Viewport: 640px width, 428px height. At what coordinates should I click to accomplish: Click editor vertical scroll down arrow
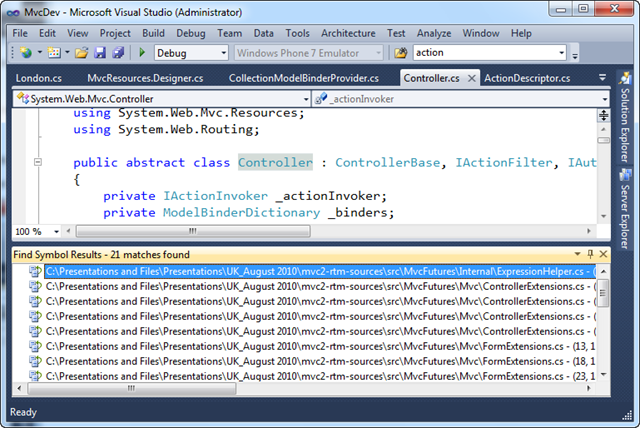(604, 216)
